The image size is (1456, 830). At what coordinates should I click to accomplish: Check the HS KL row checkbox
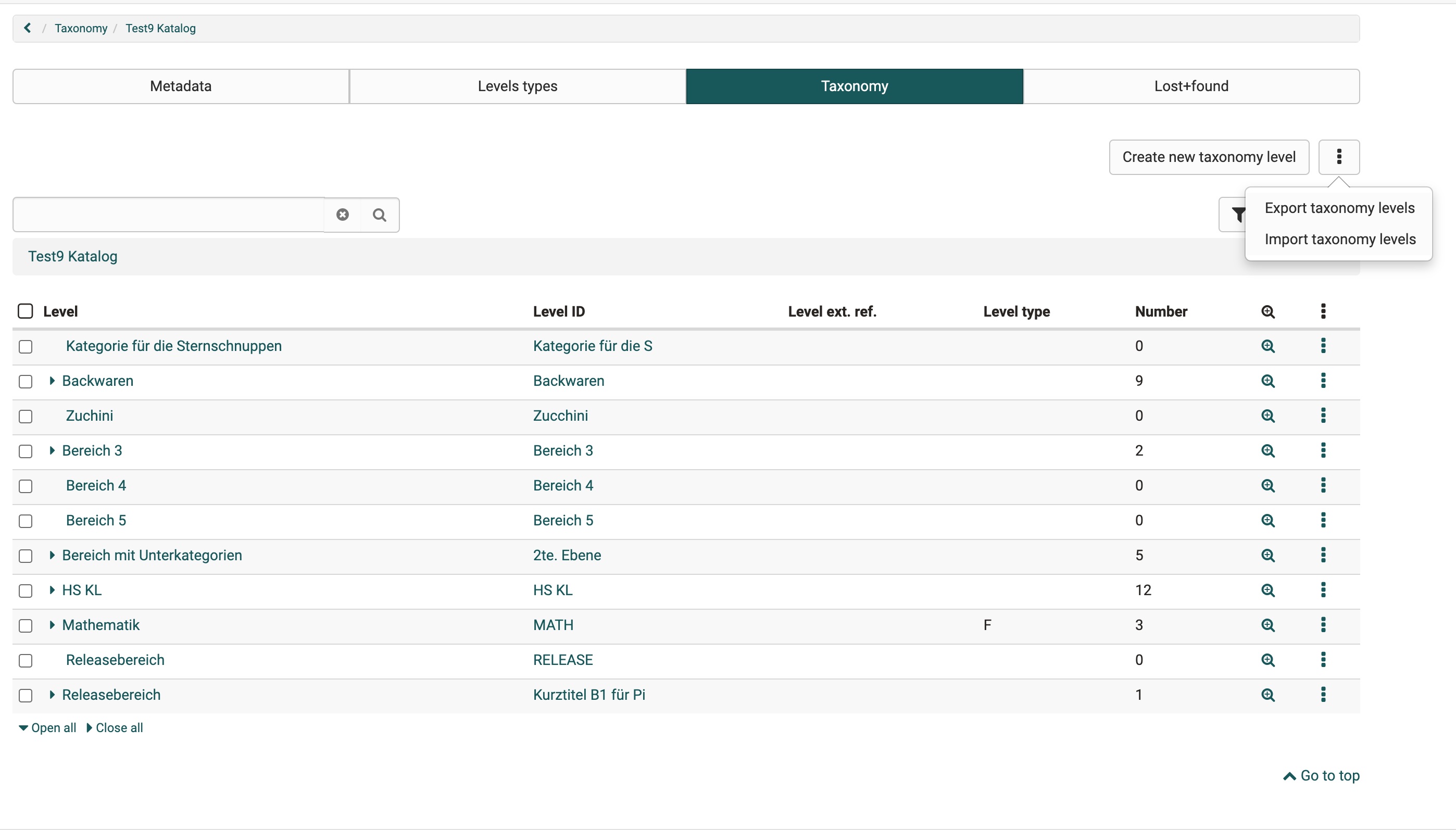pyautogui.click(x=25, y=591)
